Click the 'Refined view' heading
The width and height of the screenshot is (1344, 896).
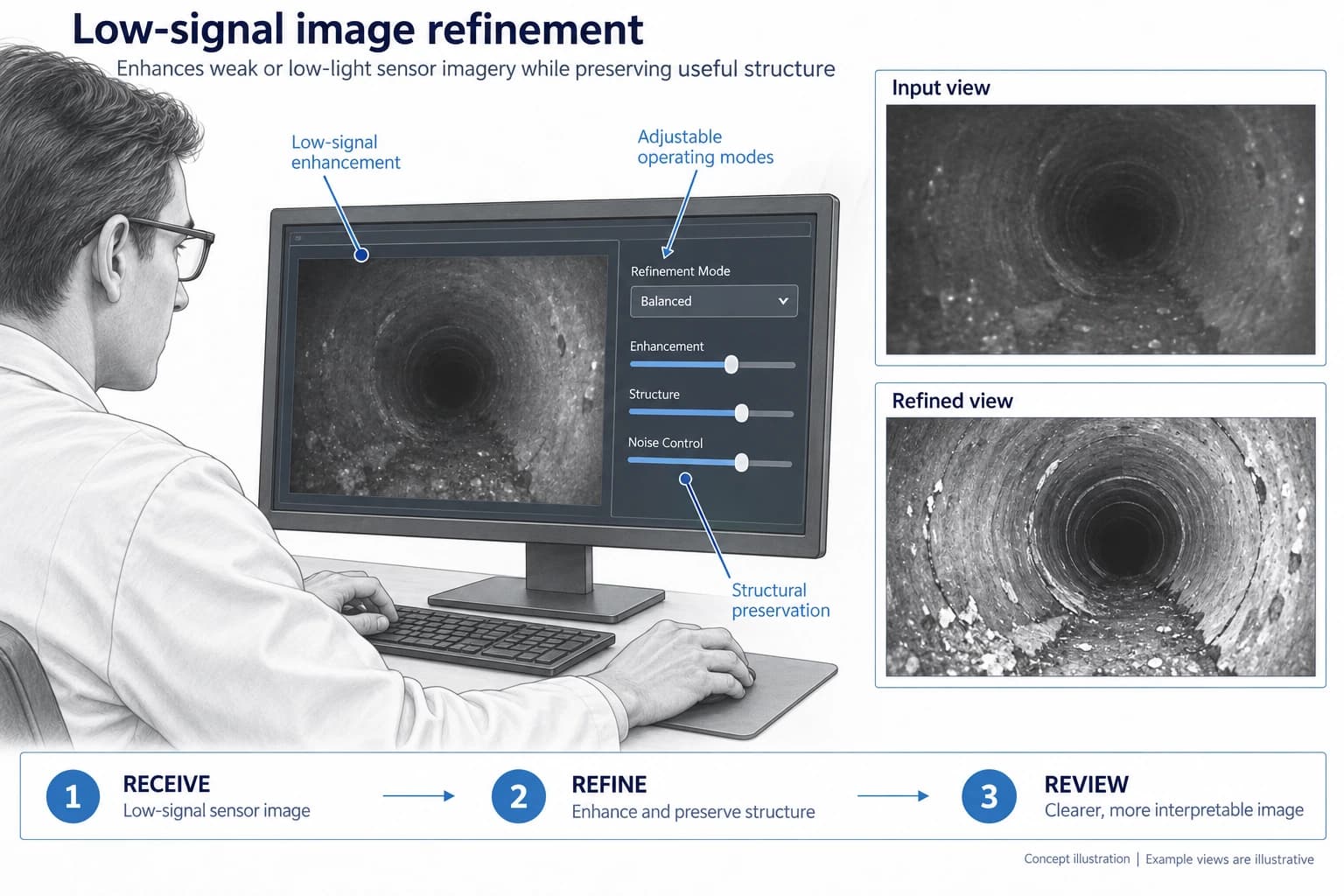tap(952, 401)
